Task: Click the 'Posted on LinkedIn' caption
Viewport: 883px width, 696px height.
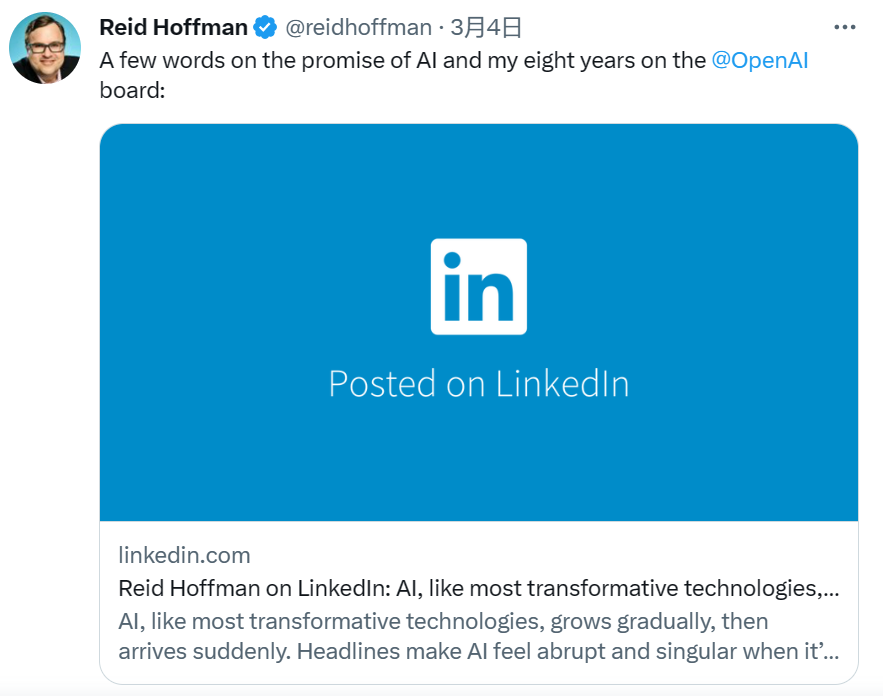Action: tap(478, 384)
